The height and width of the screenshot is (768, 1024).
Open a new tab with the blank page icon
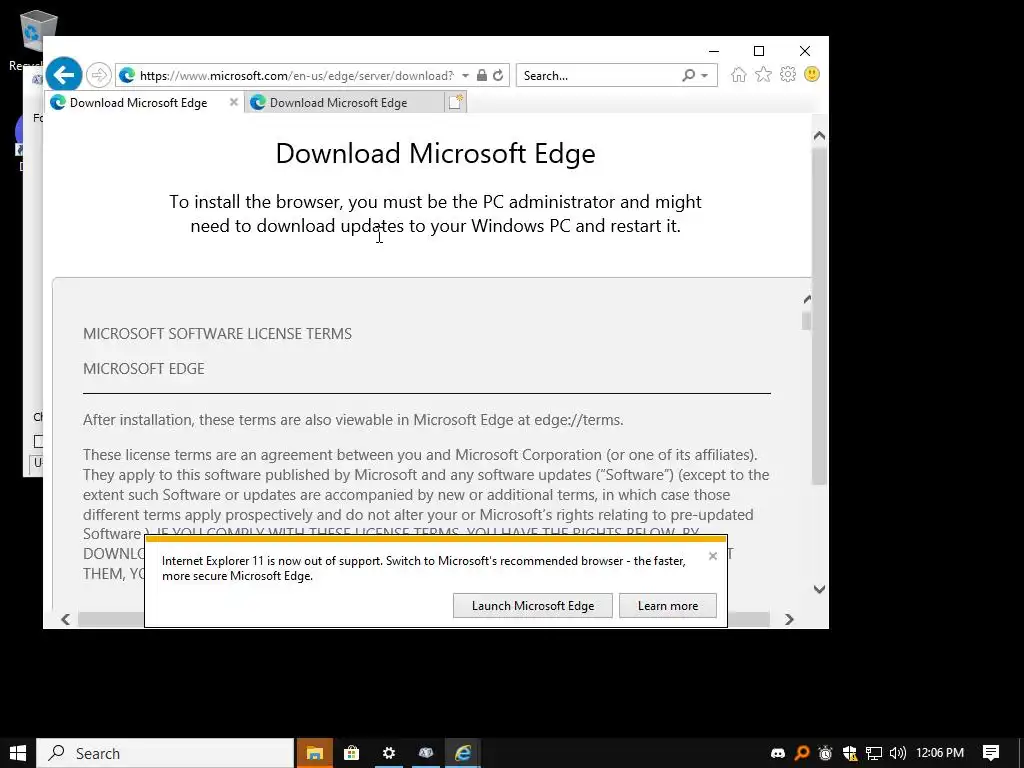pyautogui.click(x=455, y=102)
